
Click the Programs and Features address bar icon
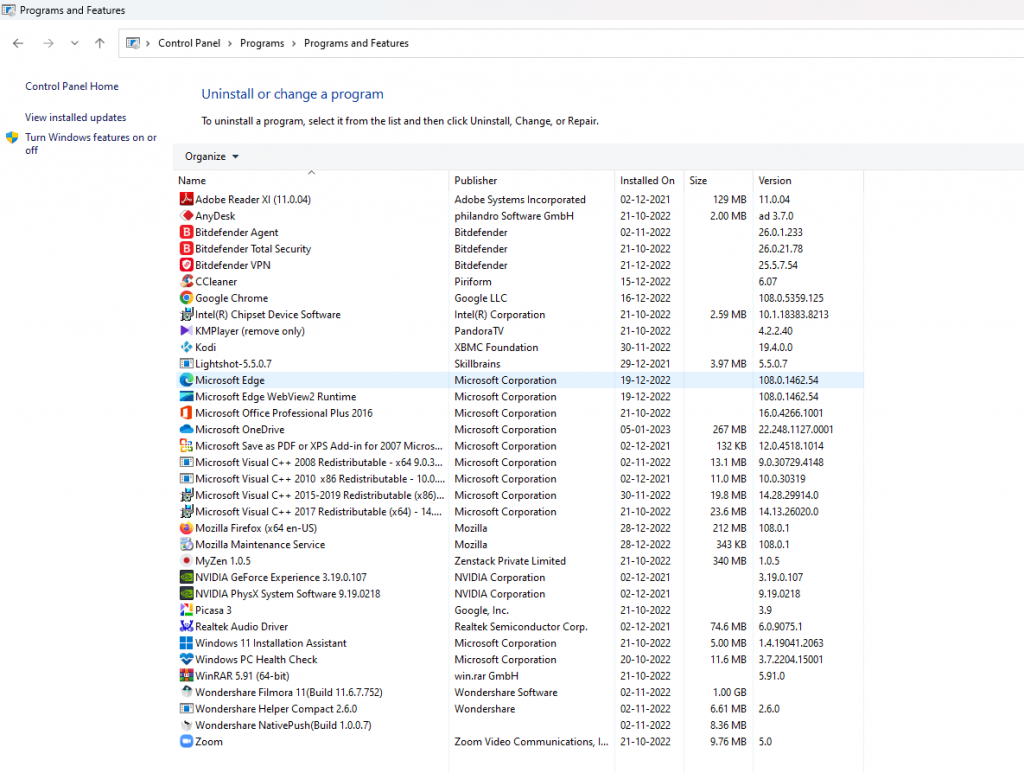(133, 43)
